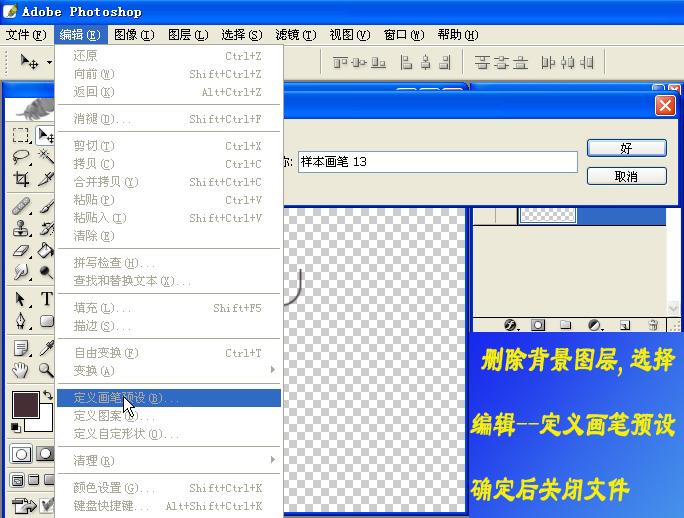684x518 pixels.
Task: Close the brush name dialog
Action: [665, 106]
